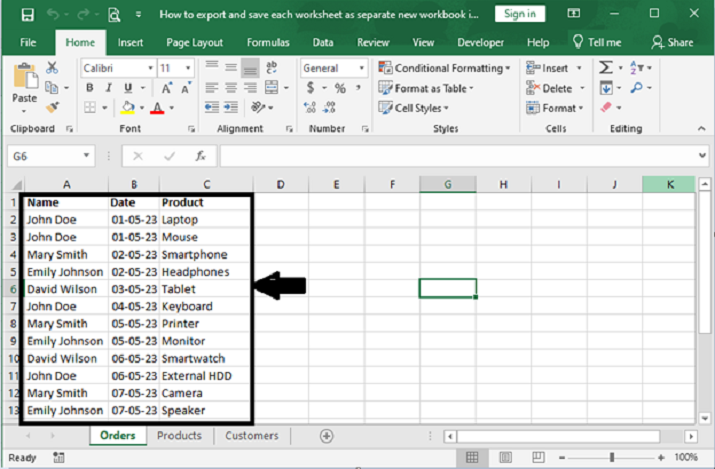Open the Delete cells dropdown
The height and width of the screenshot is (469, 715).
coord(582,88)
